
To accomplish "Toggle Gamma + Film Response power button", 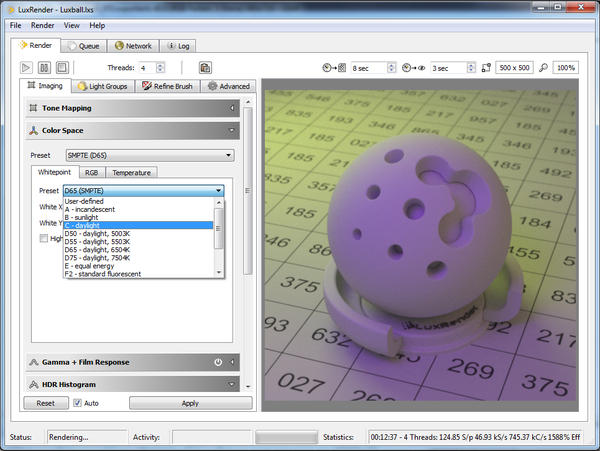I will tap(218, 362).
